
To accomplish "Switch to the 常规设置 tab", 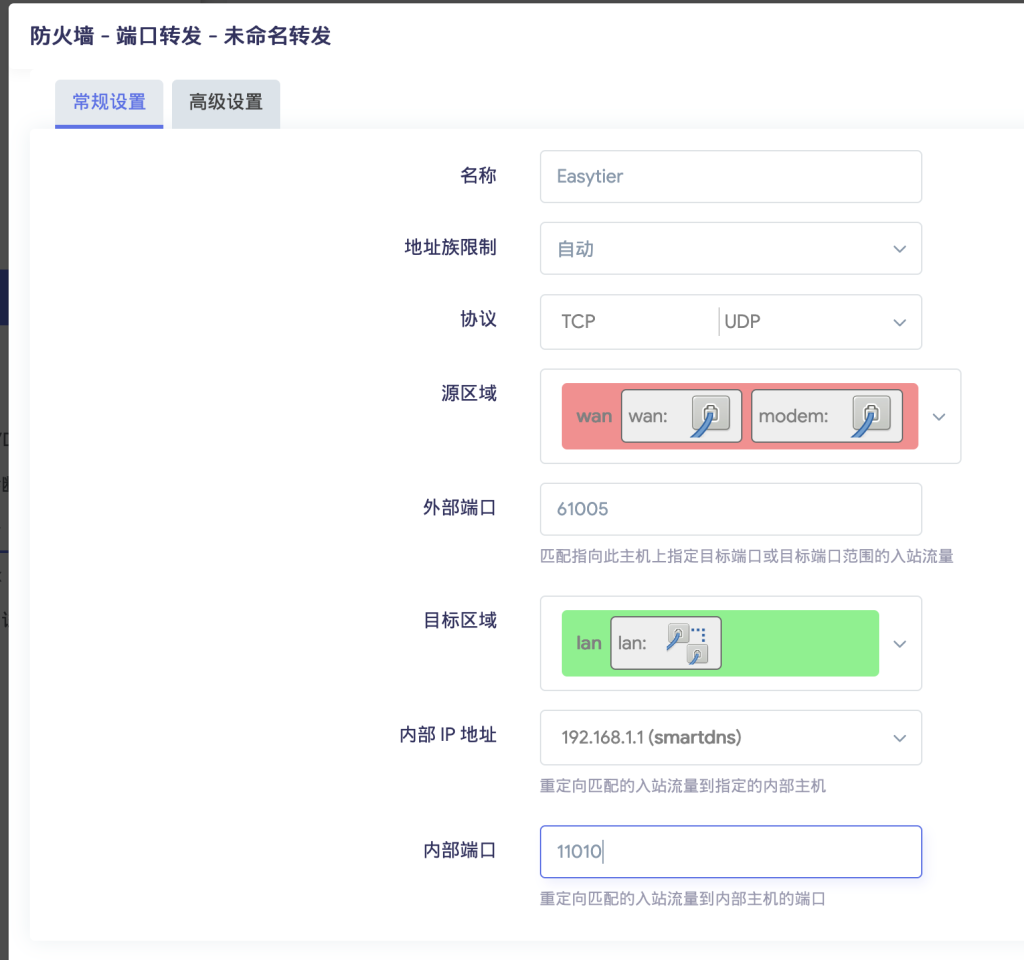I will 109,102.
